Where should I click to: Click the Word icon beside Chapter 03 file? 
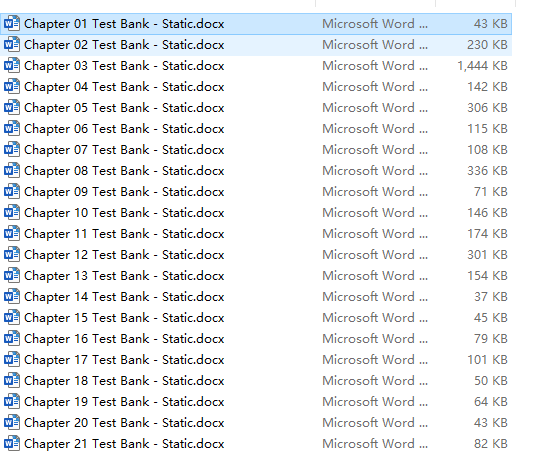click(x=12, y=66)
